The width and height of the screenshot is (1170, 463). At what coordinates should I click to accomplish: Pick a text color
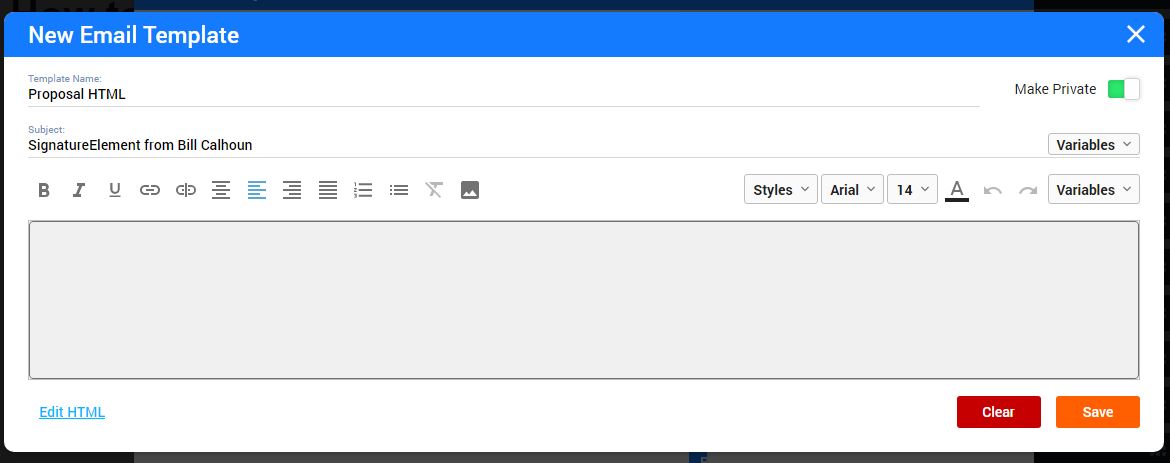click(x=957, y=190)
